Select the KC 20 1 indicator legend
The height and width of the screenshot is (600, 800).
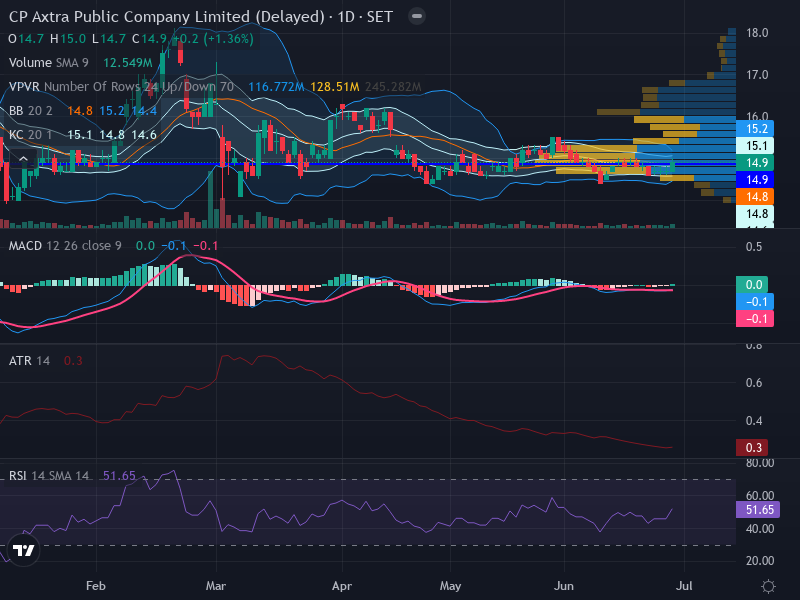[x=31, y=135]
